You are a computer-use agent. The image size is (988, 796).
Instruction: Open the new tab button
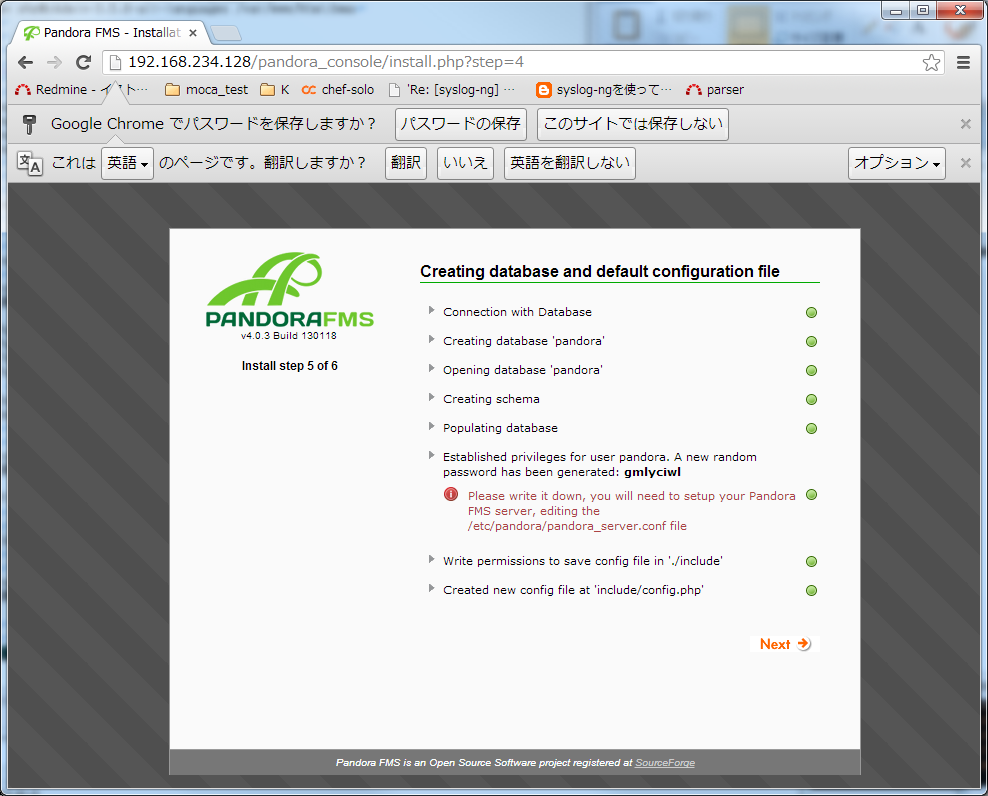[x=226, y=33]
